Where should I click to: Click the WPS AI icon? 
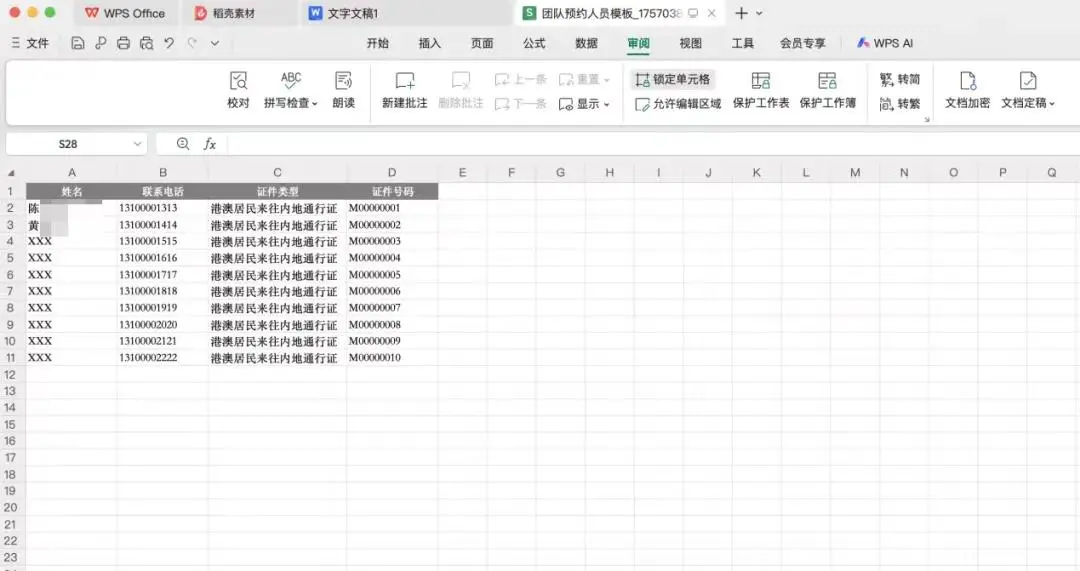click(x=862, y=43)
